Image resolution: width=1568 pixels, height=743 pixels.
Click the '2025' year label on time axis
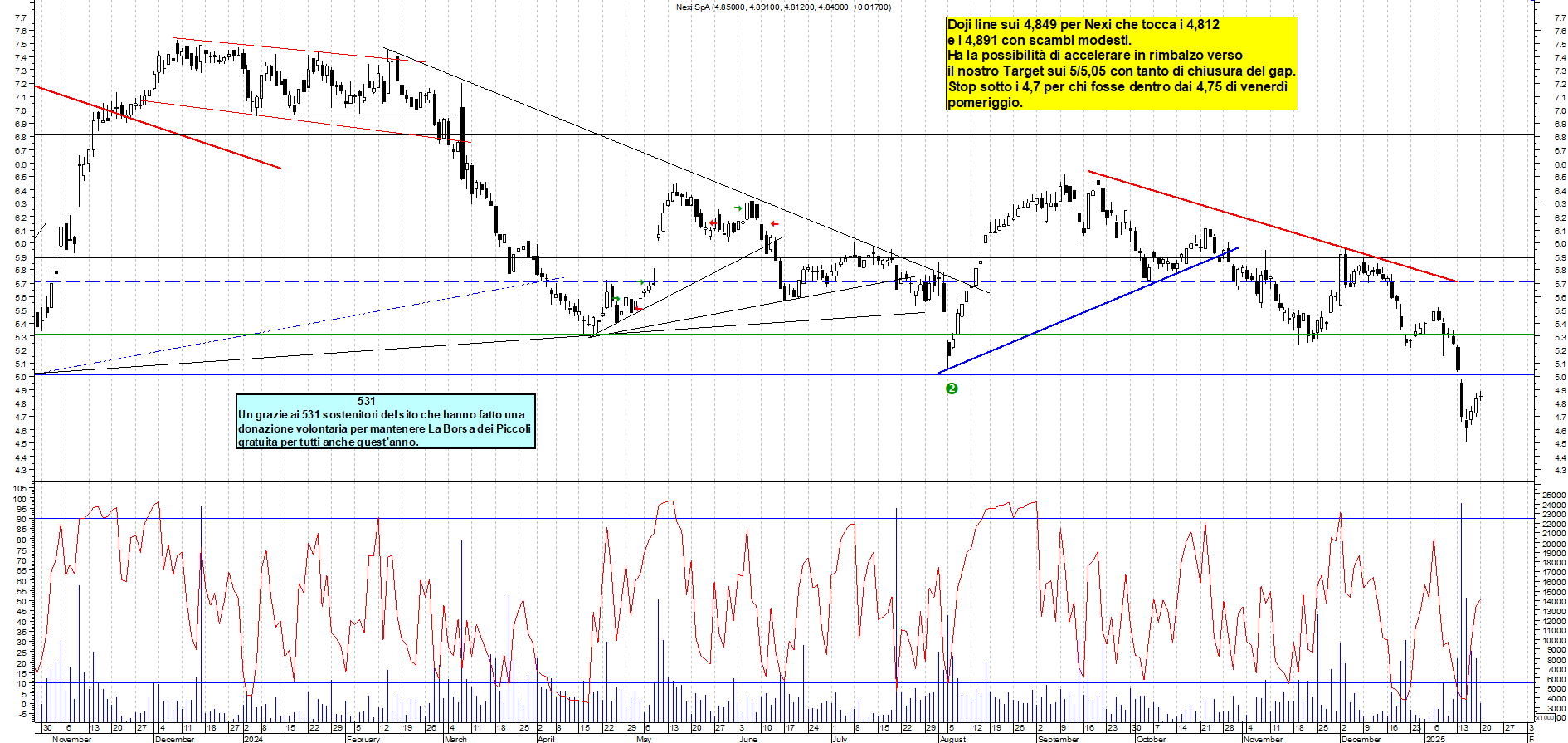(1435, 739)
